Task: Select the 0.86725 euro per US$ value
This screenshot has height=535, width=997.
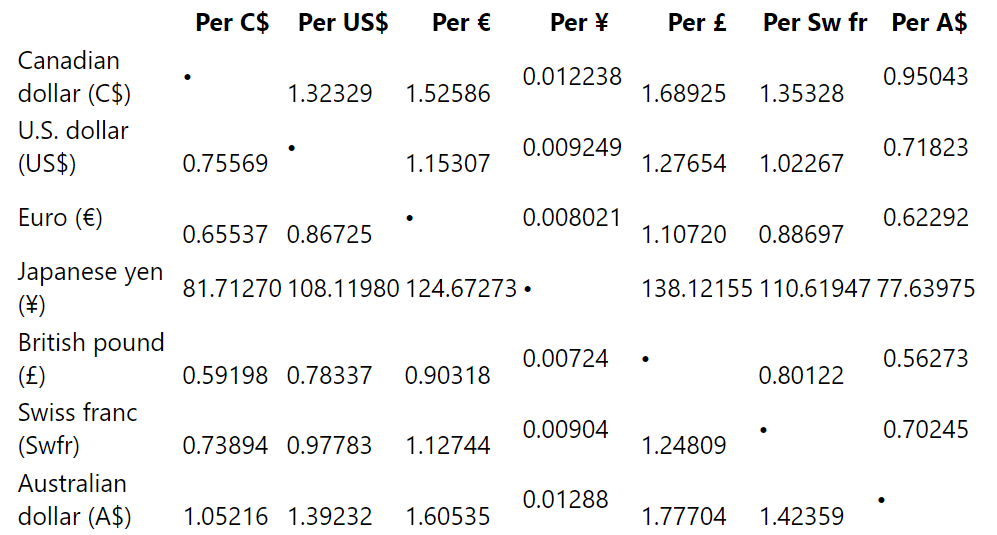Action: coord(330,235)
